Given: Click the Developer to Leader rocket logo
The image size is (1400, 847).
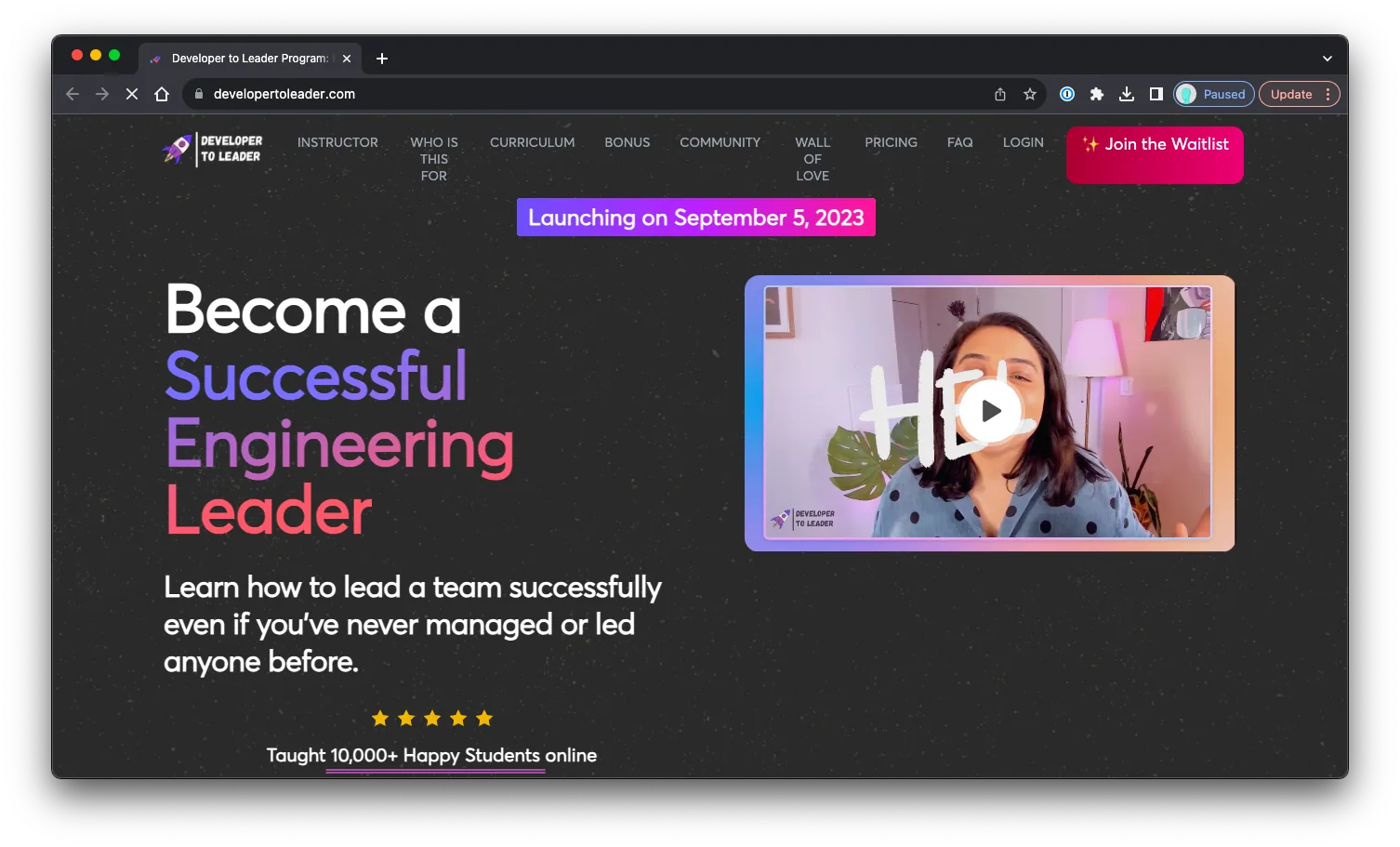Looking at the screenshot, I should (x=213, y=149).
